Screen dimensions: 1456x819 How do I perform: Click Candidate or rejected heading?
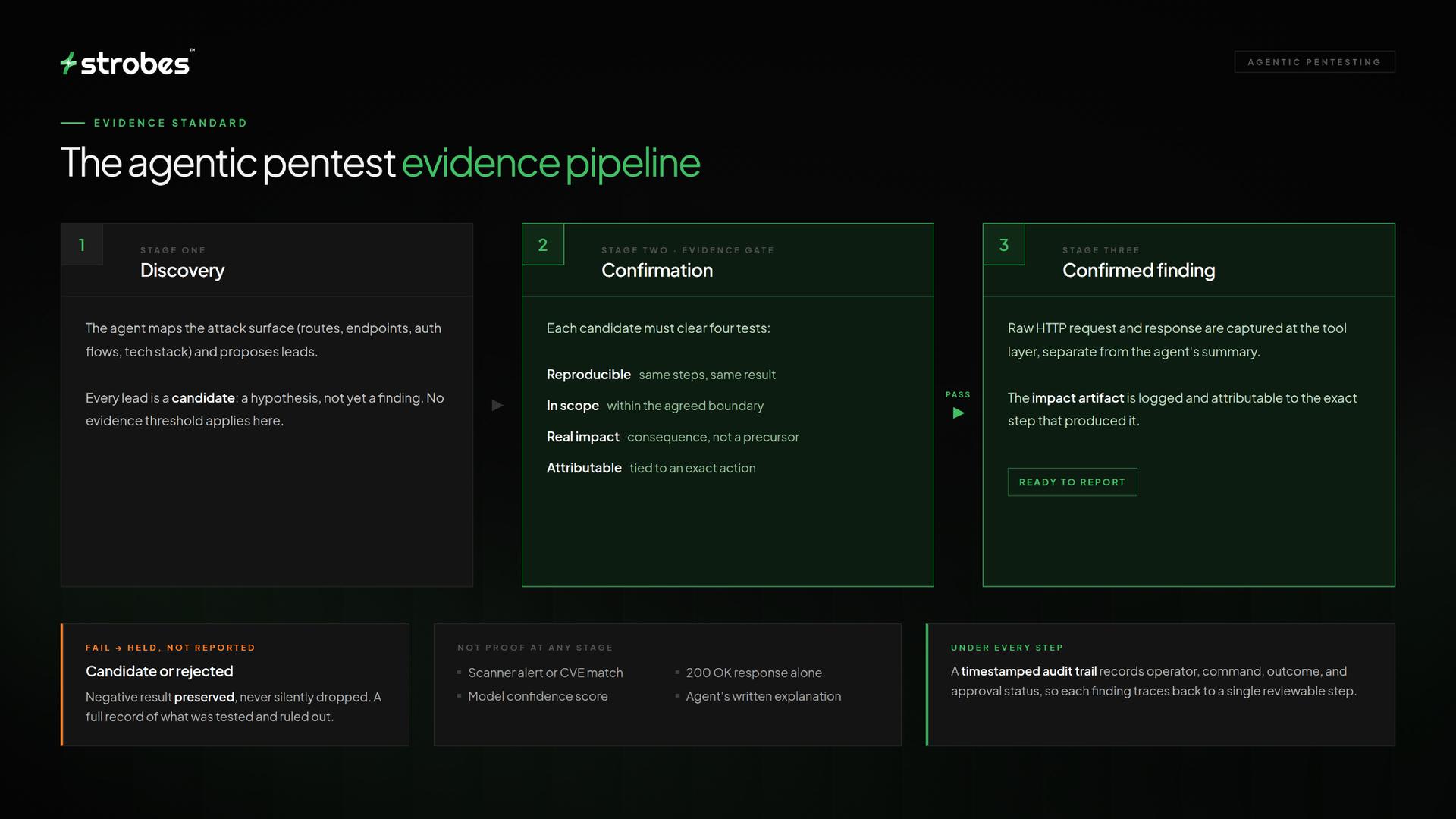point(159,671)
